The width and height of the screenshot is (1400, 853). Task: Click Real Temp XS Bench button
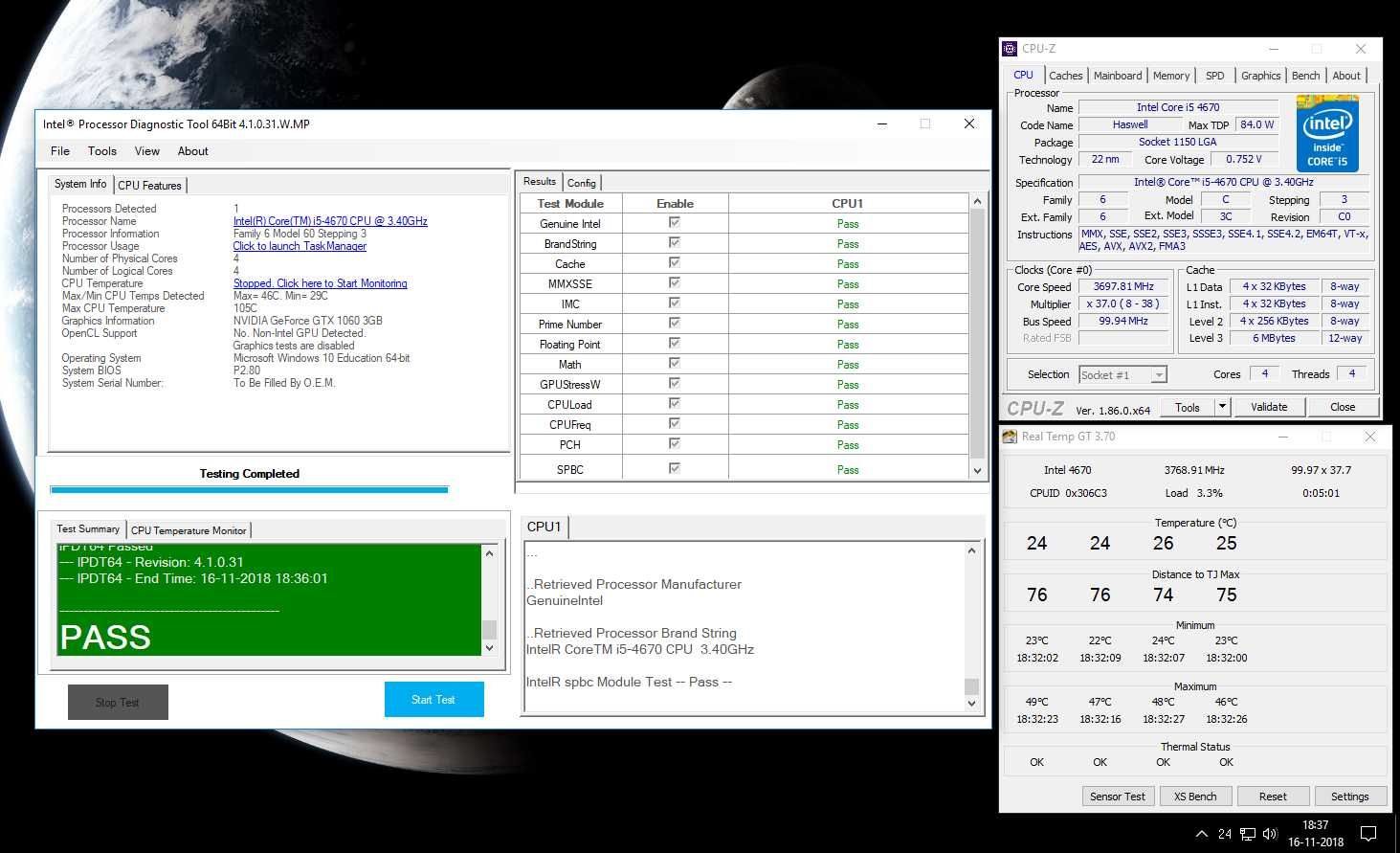click(x=1195, y=797)
